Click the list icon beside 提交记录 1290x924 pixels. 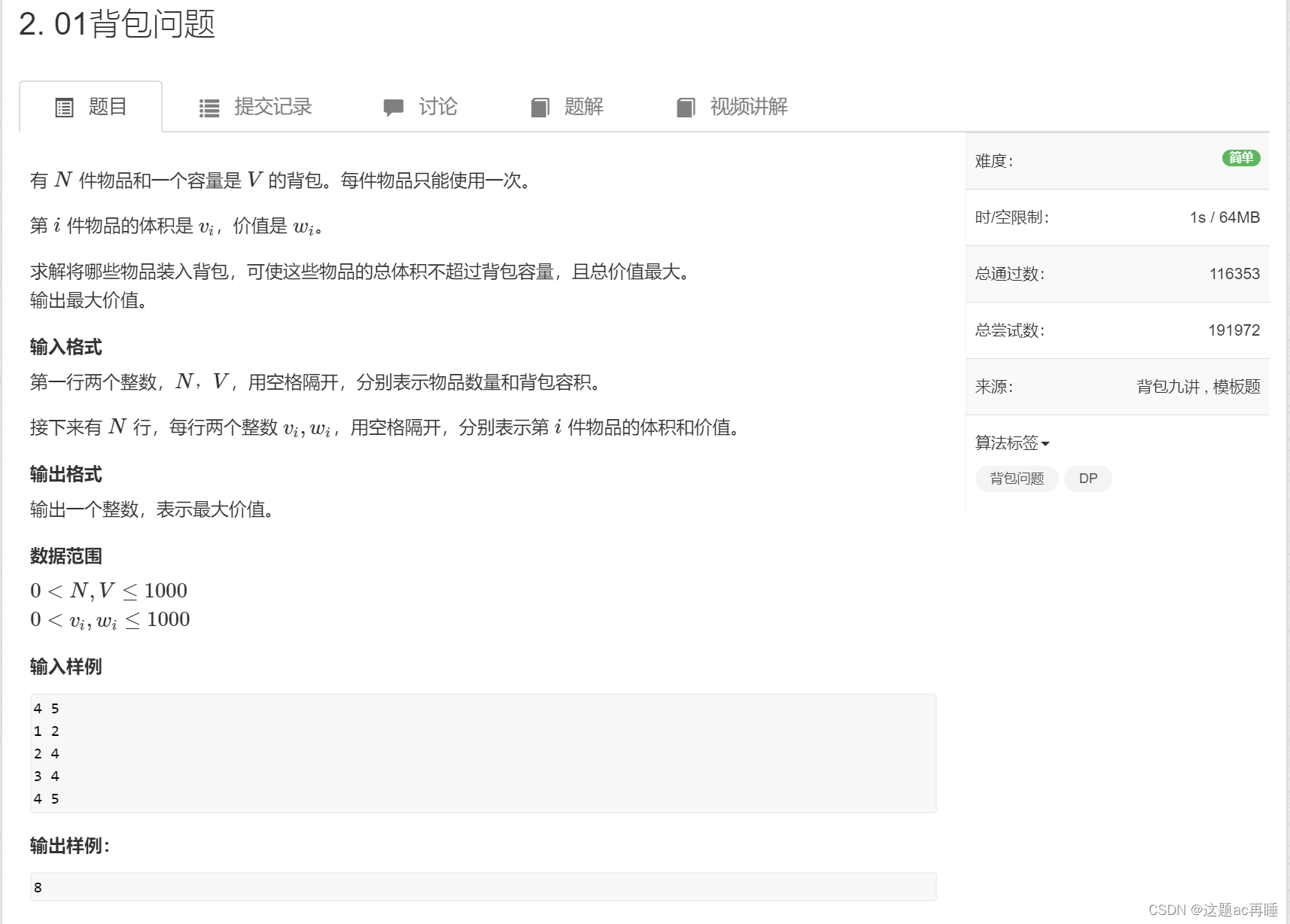coord(209,107)
